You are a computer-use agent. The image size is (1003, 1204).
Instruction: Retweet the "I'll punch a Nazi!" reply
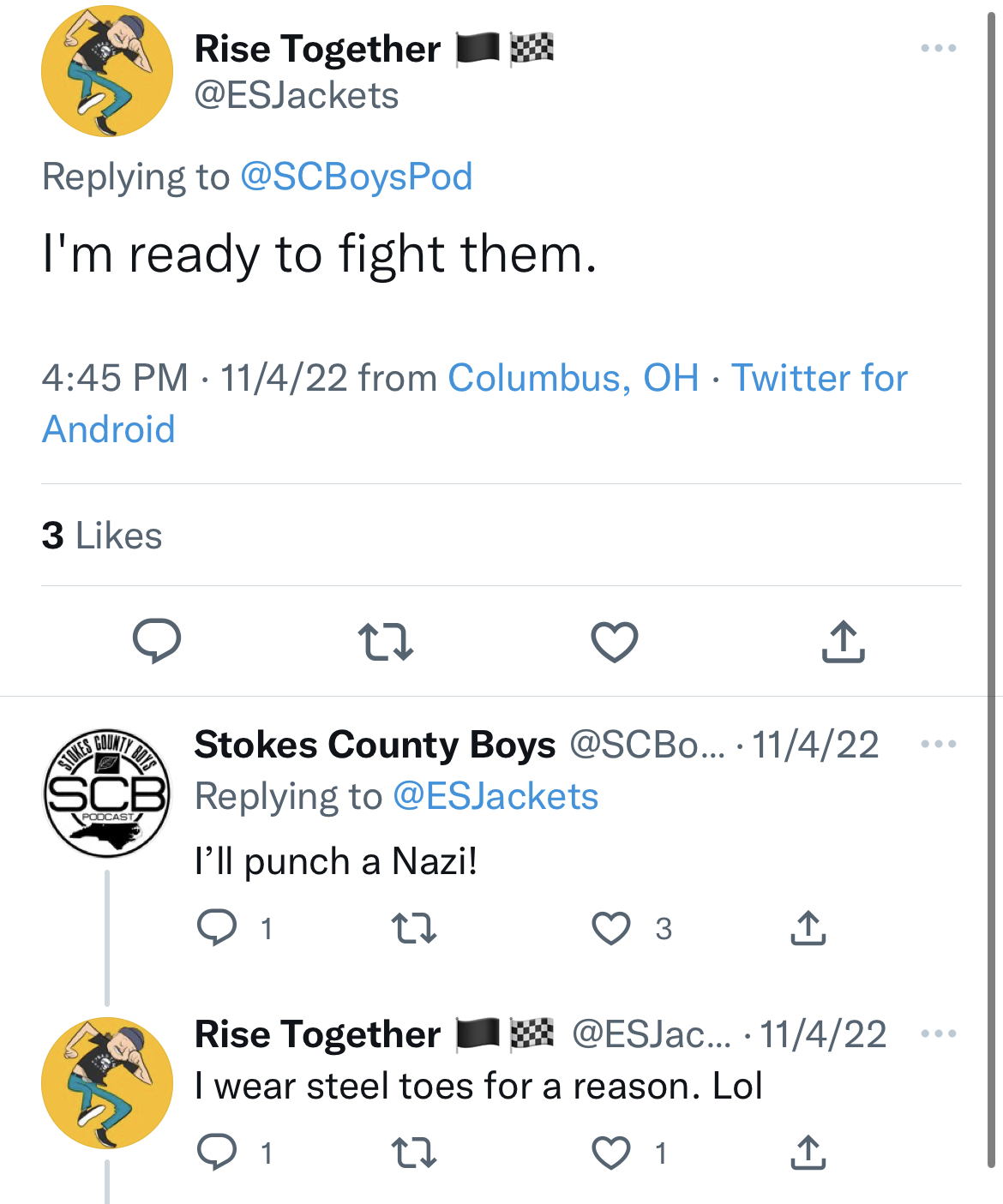point(414,928)
